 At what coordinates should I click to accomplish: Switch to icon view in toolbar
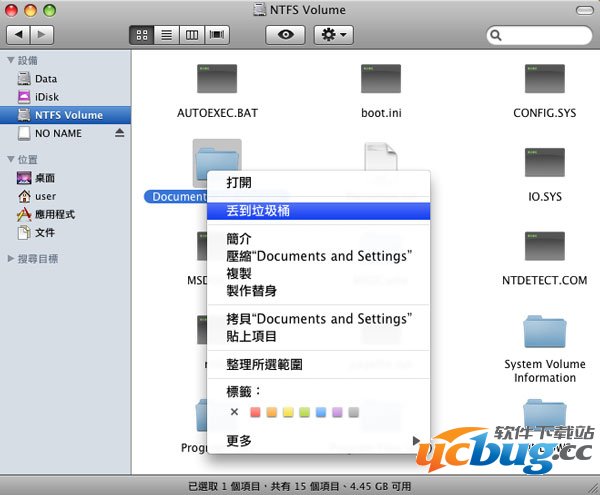142,35
